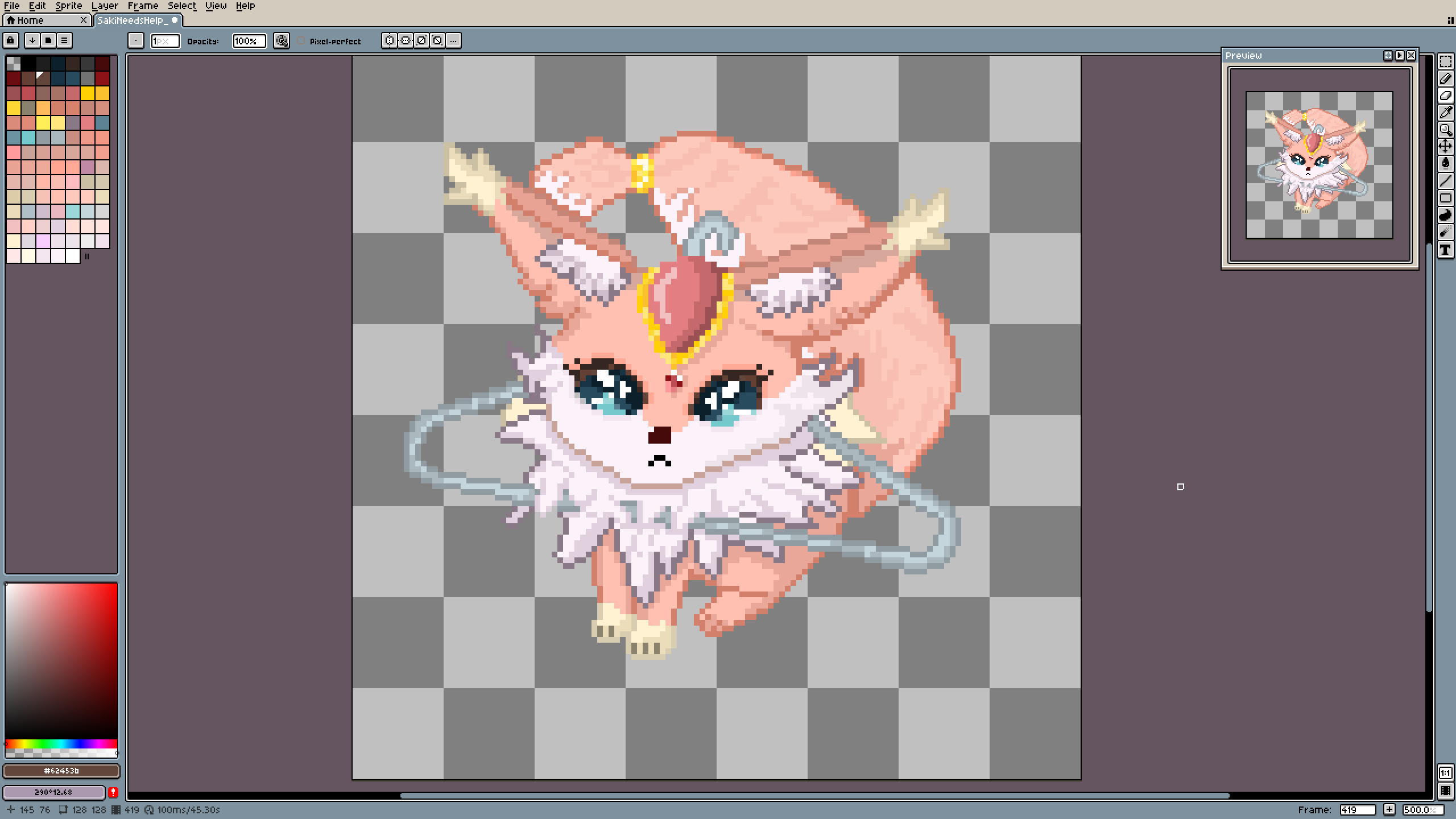1456x819 pixels.
Task: Click the Opacity 100% field
Action: 249,41
